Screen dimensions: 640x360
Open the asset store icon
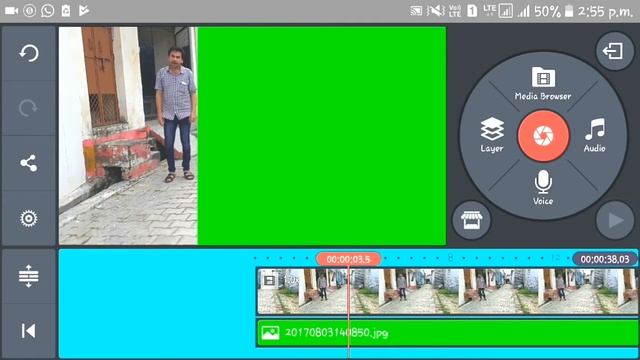click(x=472, y=220)
